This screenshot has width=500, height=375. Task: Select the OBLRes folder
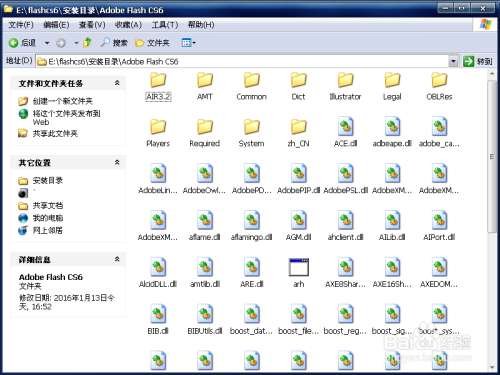[439, 87]
